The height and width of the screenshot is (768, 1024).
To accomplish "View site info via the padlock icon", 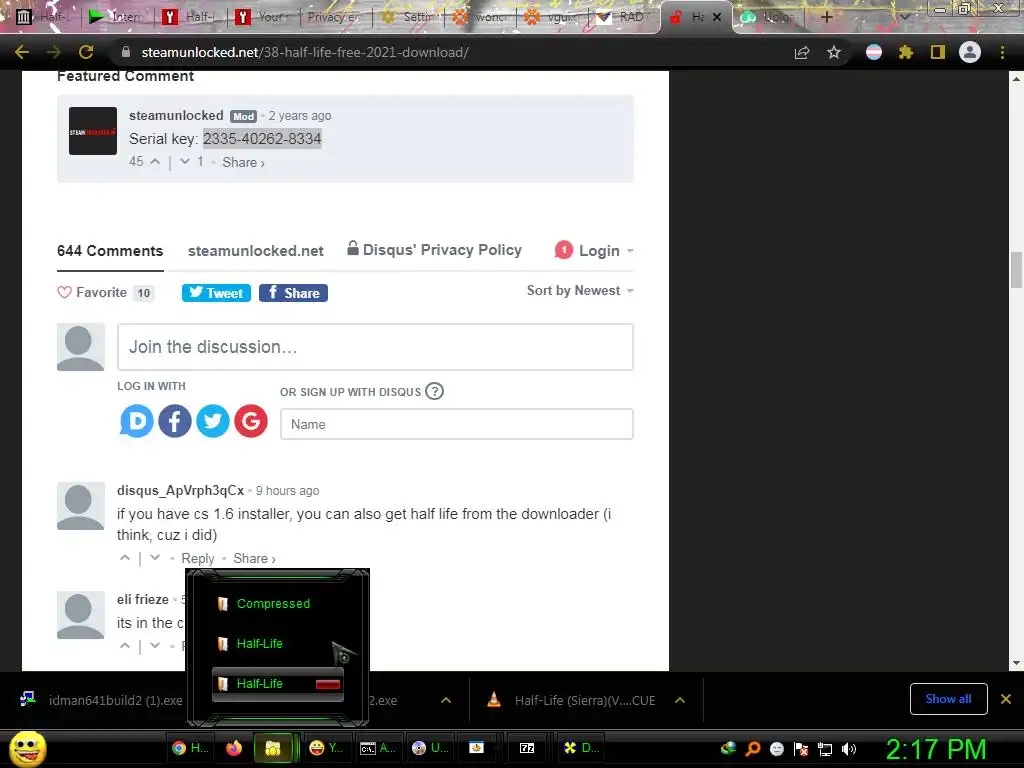I will (x=126, y=52).
